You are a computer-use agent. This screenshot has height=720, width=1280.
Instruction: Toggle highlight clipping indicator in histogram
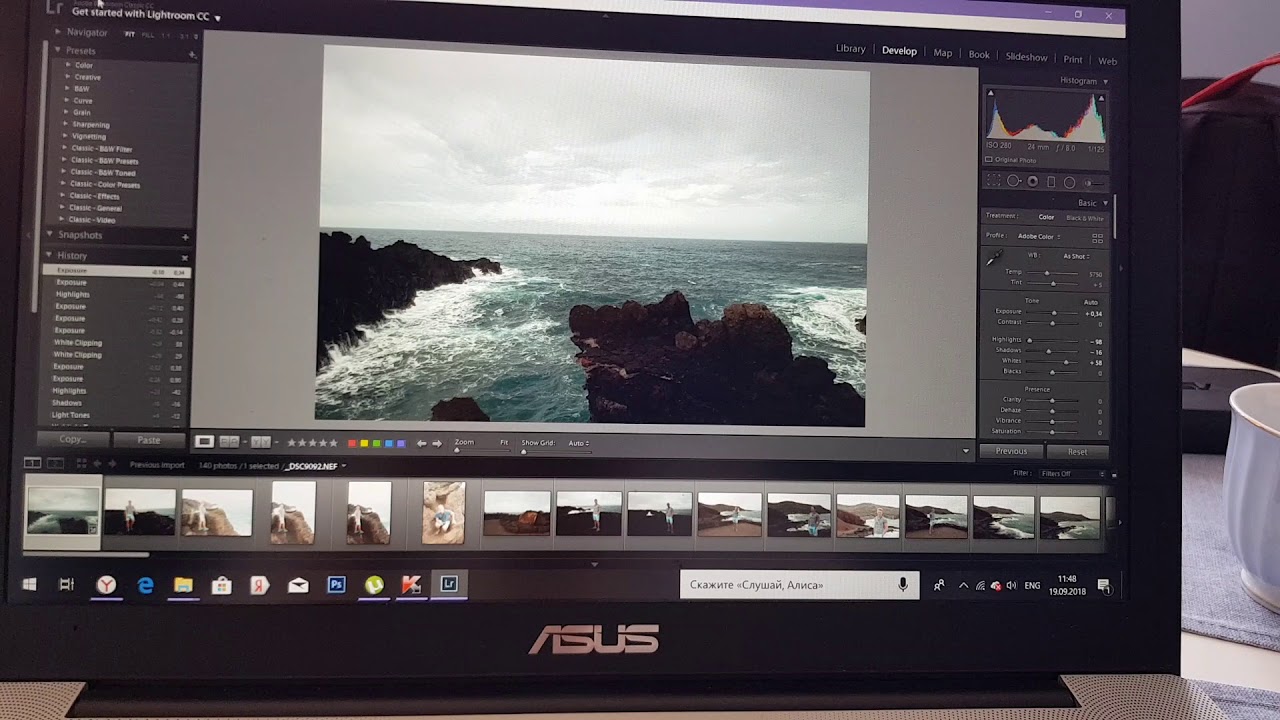(1101, 98)
